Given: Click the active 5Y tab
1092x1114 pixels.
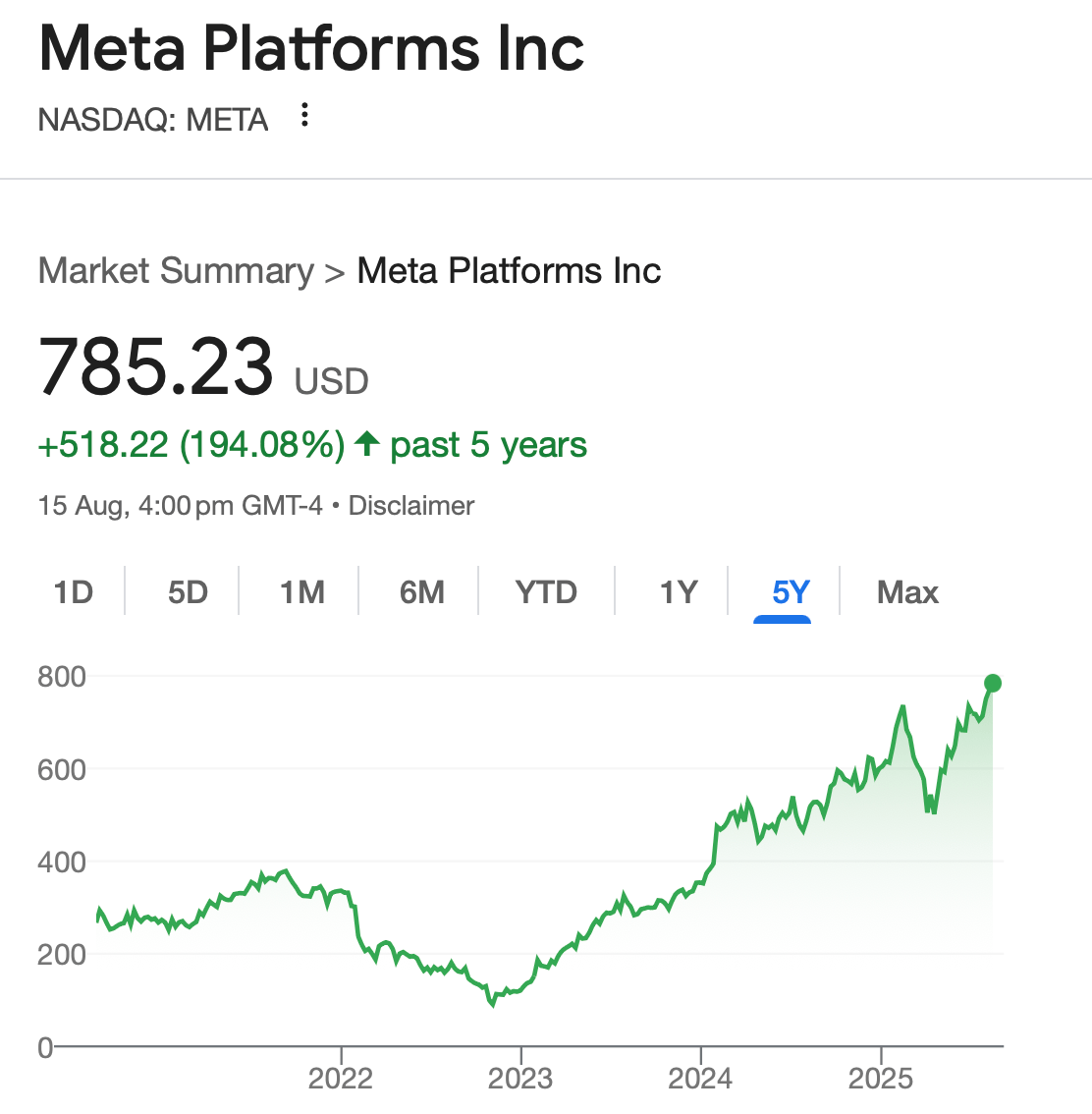Looking at the screenshot, I should (791, 591).
